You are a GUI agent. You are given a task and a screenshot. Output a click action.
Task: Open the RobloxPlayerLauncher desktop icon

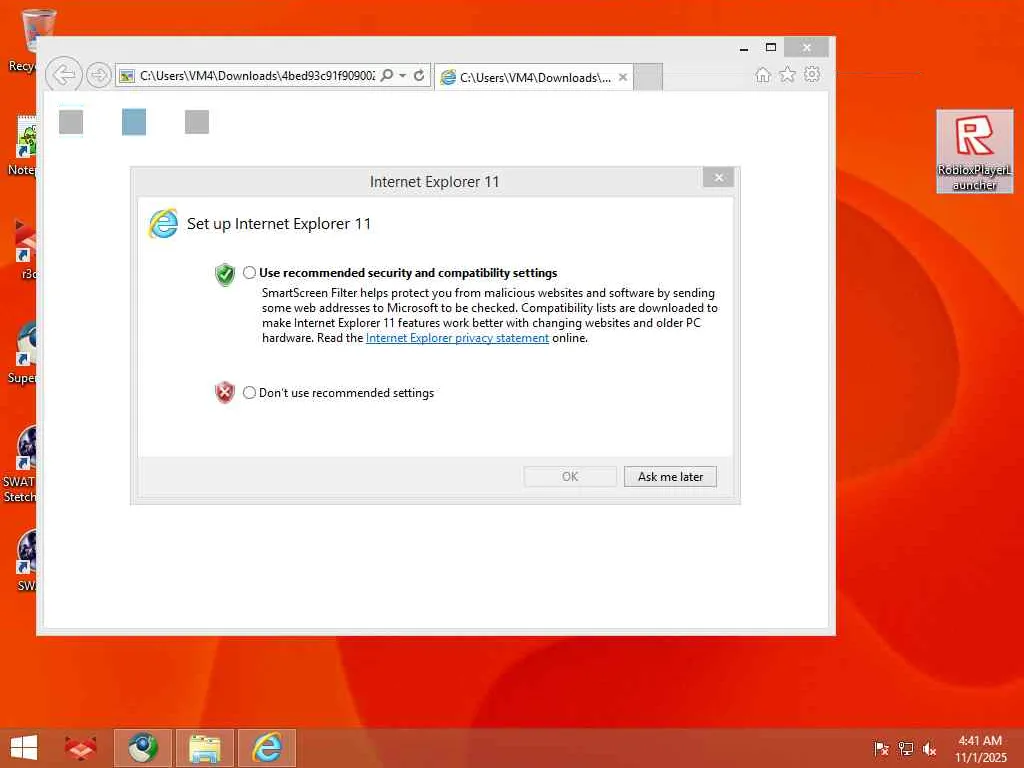coord(974,152)
